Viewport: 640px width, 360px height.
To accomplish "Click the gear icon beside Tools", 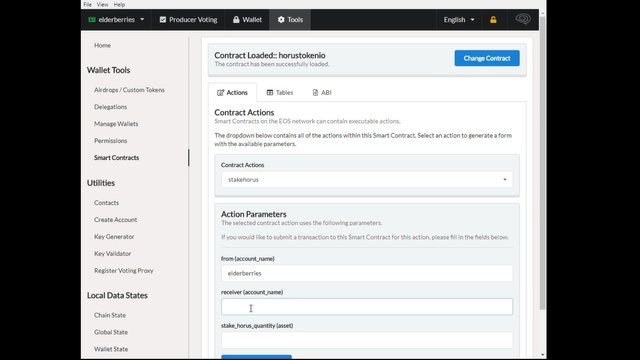I will pyautogui.click(x=281, y=20).
